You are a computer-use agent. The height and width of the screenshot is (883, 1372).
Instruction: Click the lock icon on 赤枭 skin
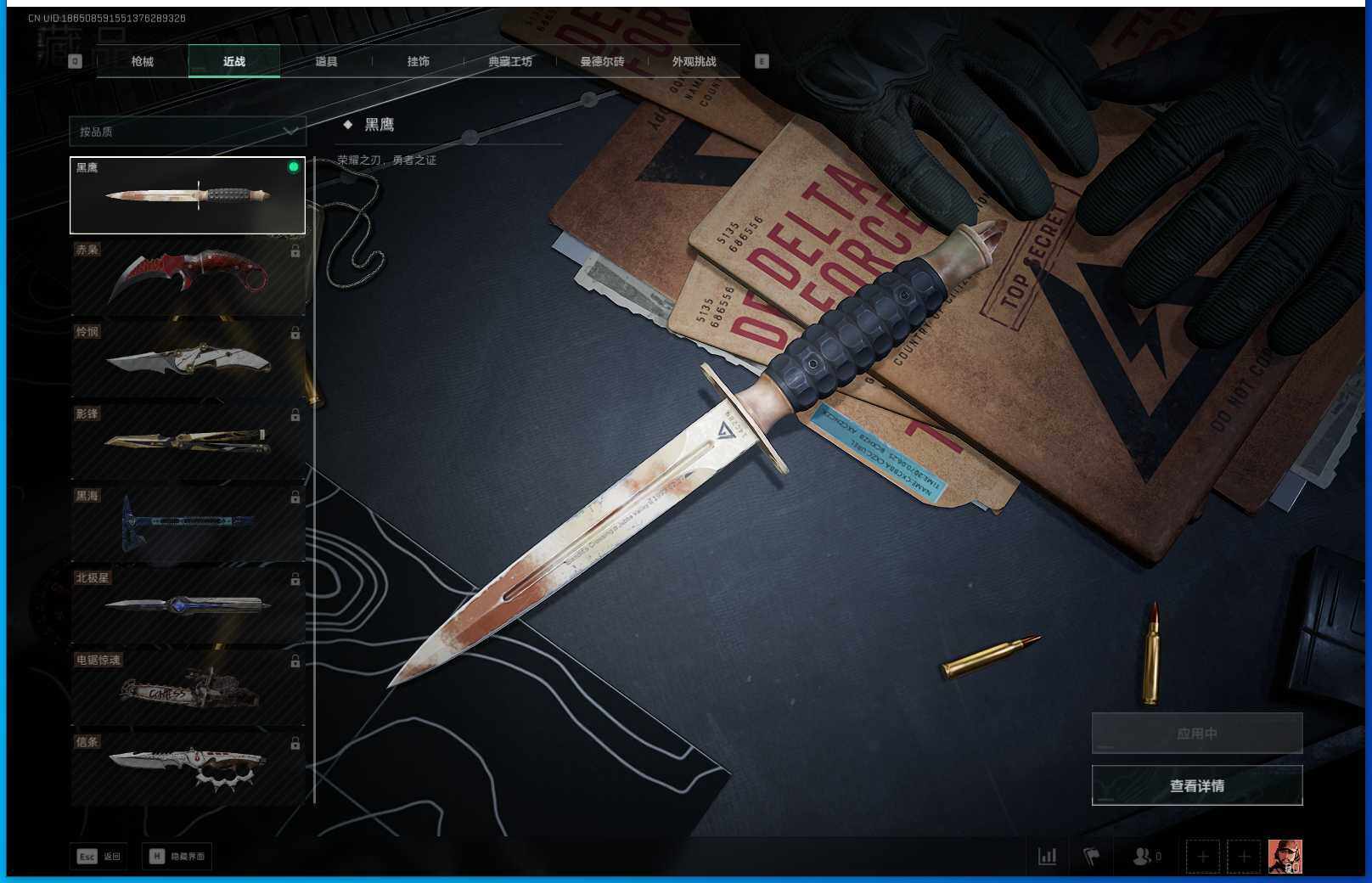coord(295,251)
